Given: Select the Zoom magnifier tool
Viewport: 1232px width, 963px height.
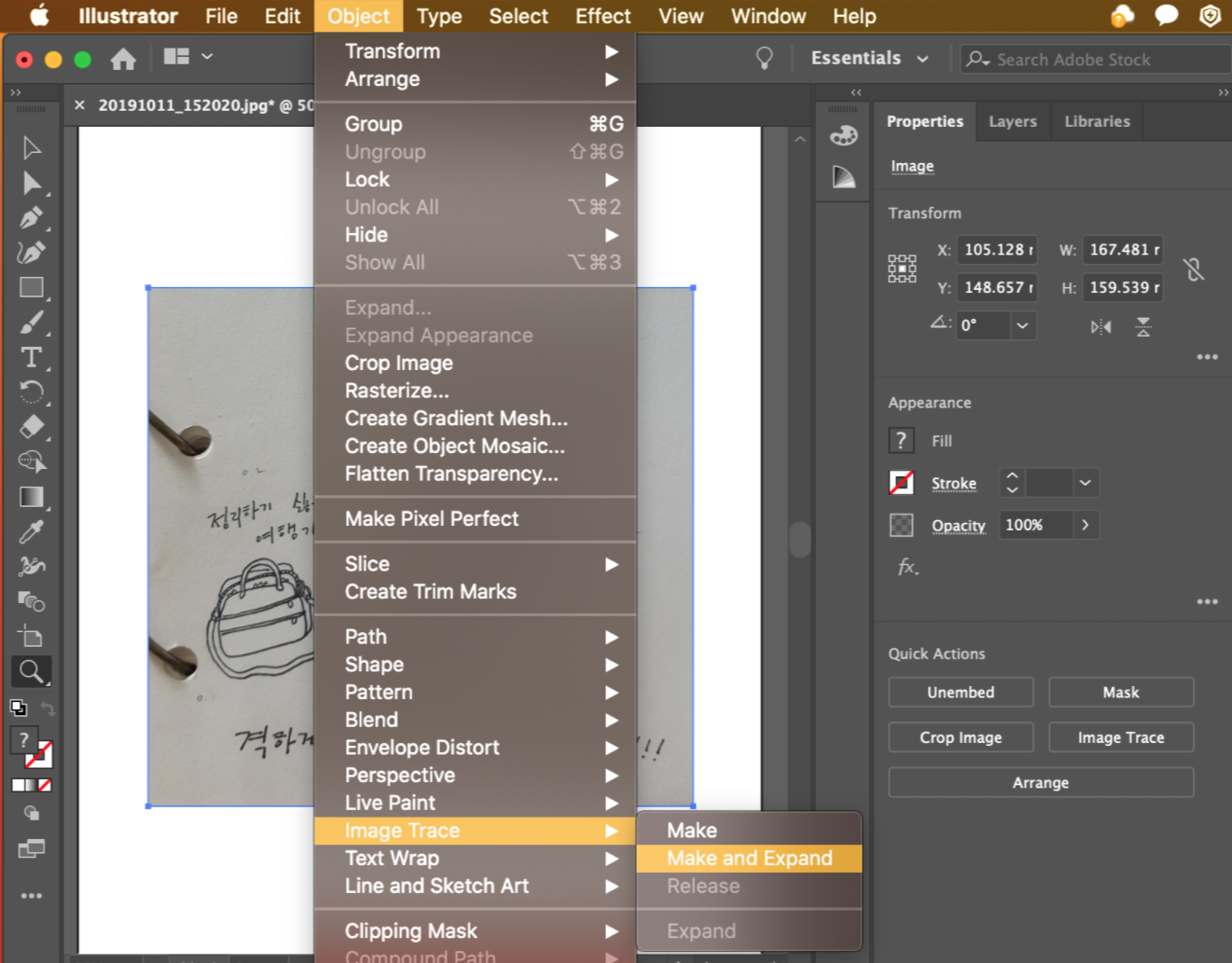Looking at the screenshot, I should click(31, 671).
